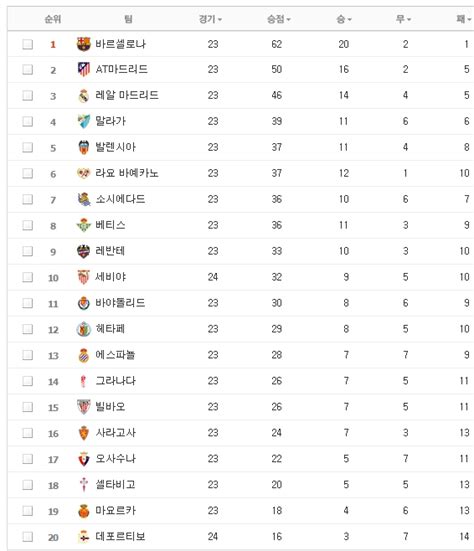
Task: Click the 말라가 team crest icon
Action: [x=84, y=121]
